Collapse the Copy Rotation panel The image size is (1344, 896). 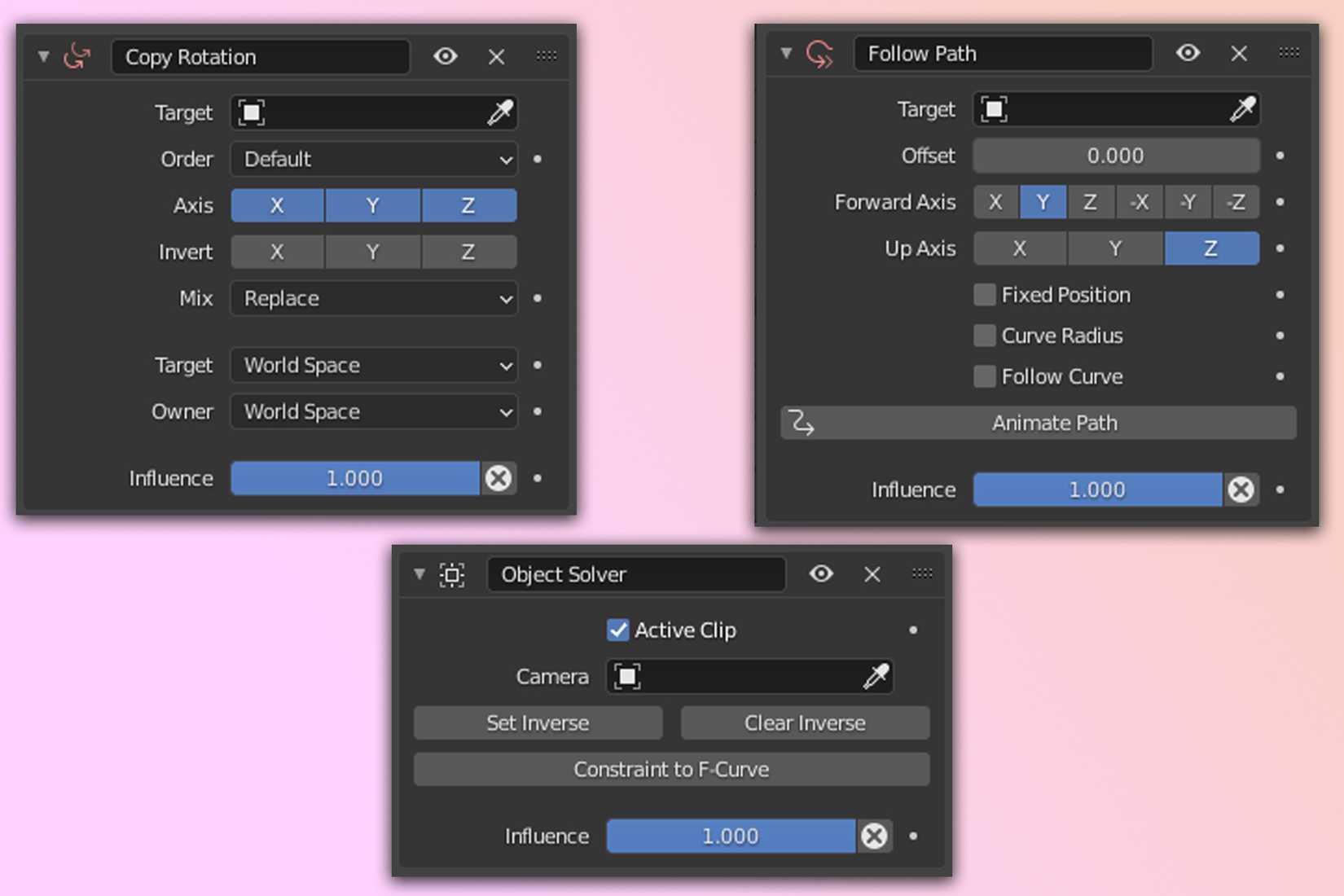43,56
